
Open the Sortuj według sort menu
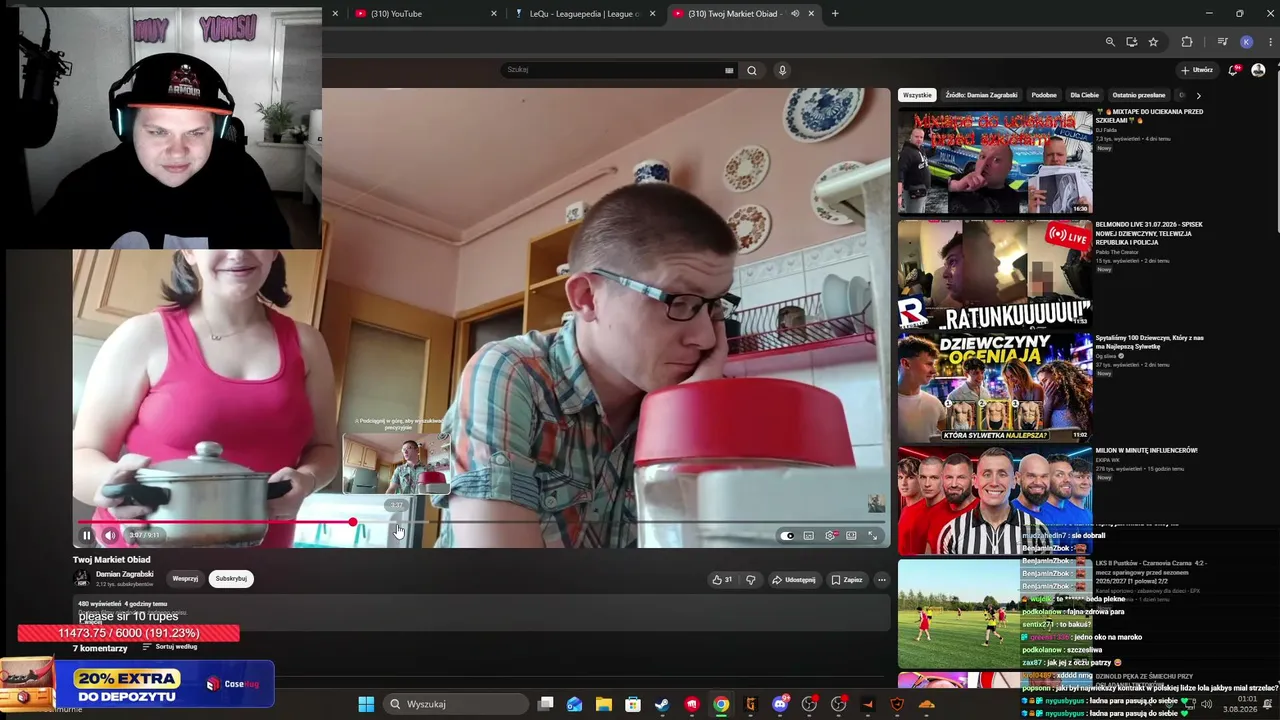(x=170, y=647)
